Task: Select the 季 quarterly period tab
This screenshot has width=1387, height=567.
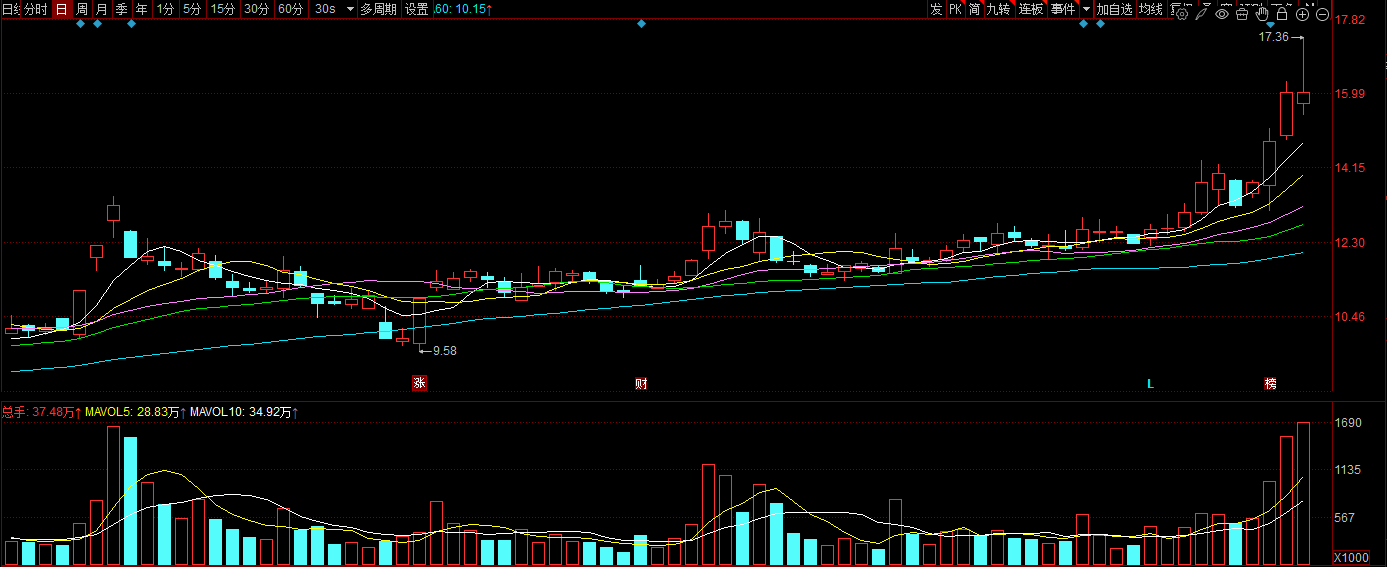Action: (x=121, y=9)
